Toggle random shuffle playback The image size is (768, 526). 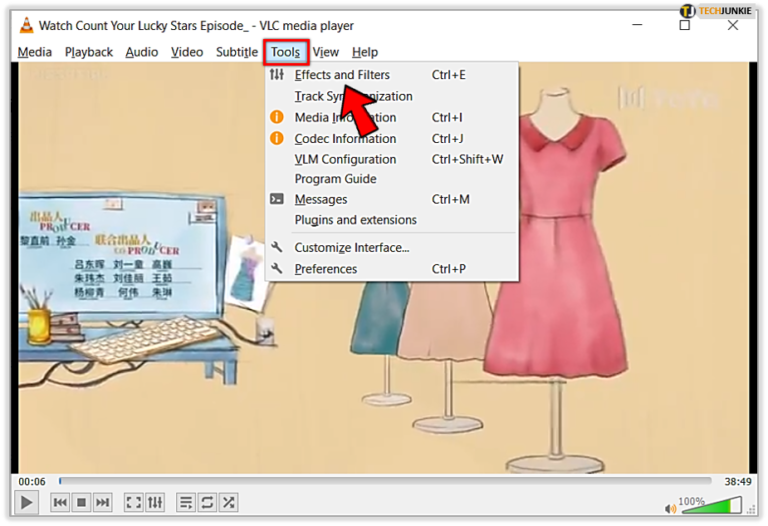[228, 502]
